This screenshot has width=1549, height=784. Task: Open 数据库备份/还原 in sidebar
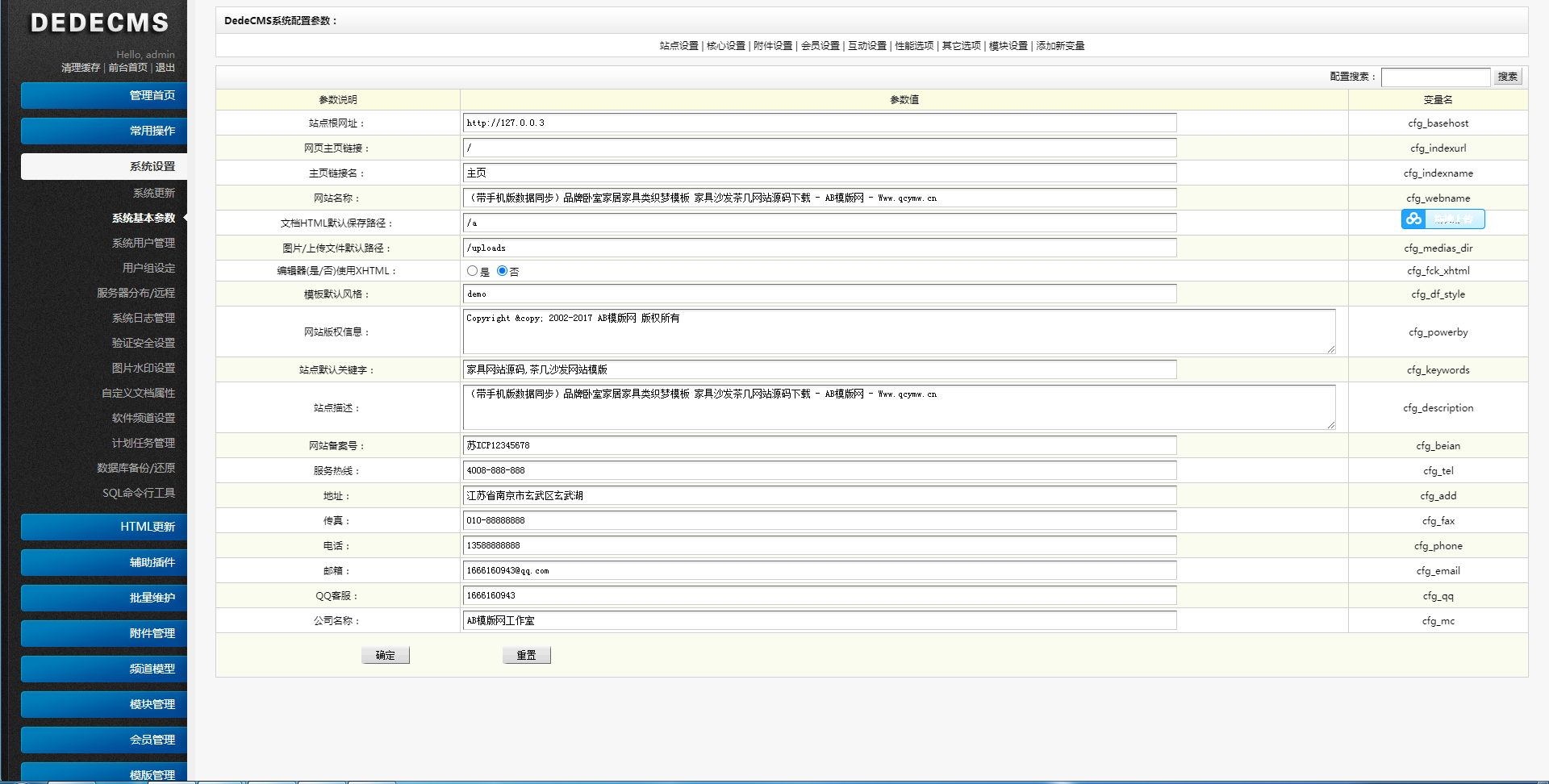coord(136,468)
